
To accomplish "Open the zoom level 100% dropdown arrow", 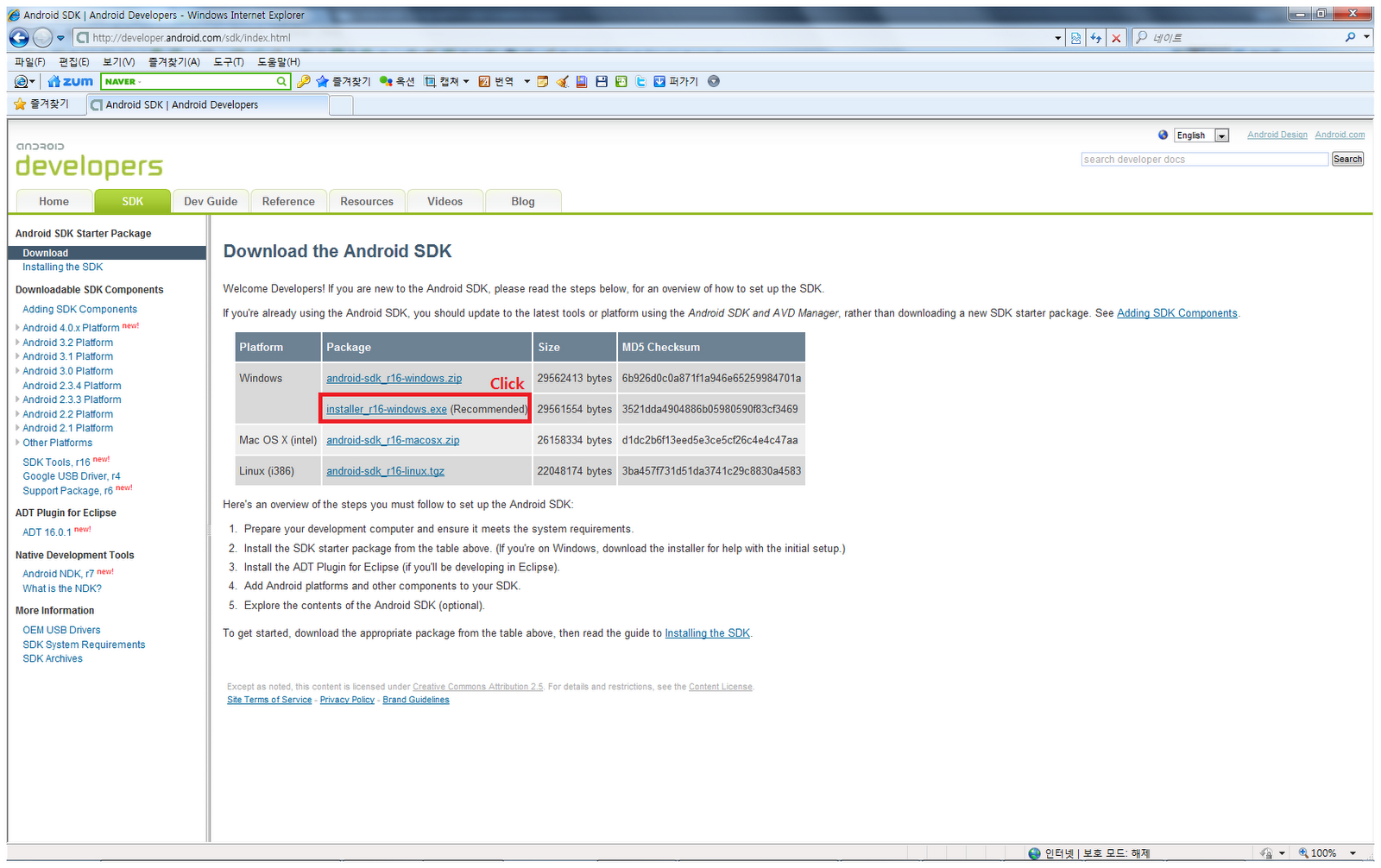I will 1353,852.
